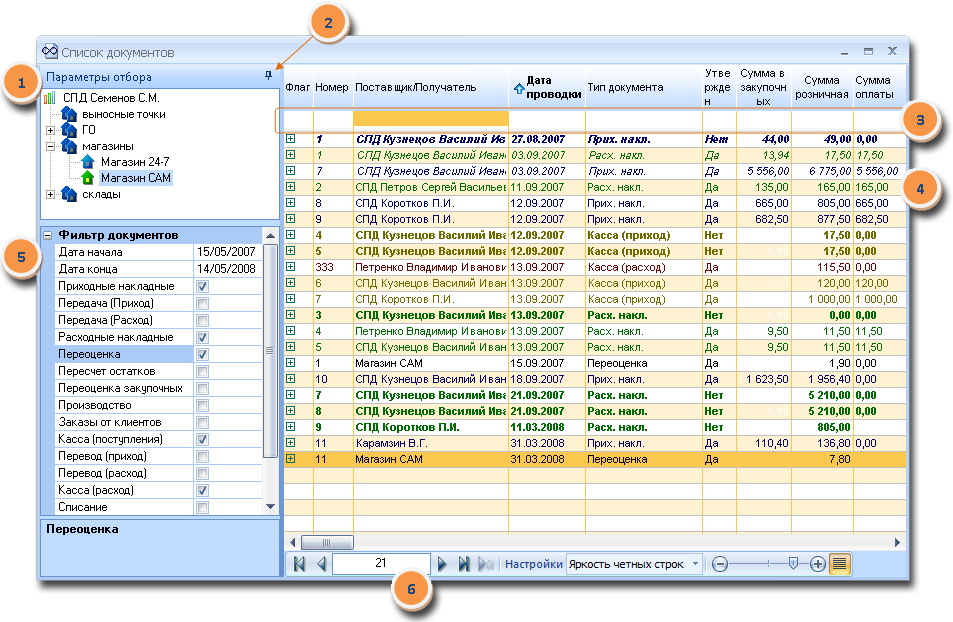953x622 pixels.
Task: Go to previous record icon
Action: click(322, 564)
